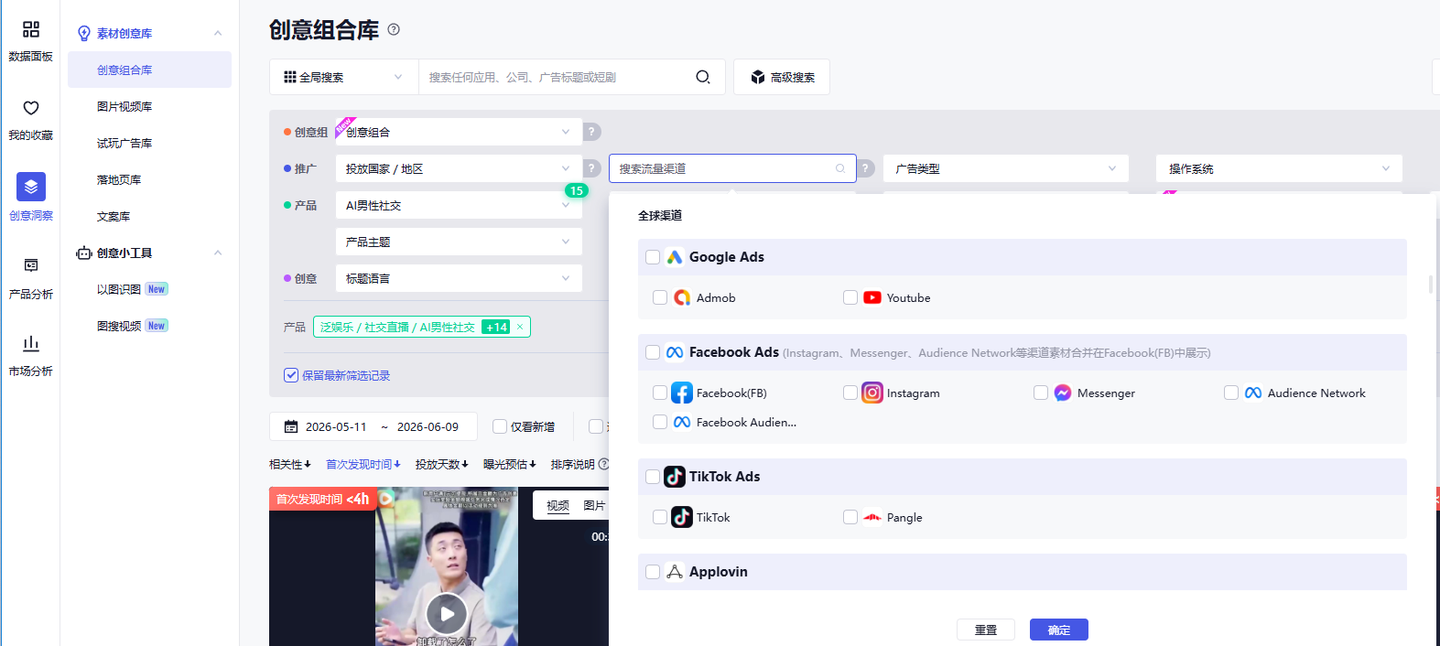Switch to the 图片 tab on card

tap(594, 506)
